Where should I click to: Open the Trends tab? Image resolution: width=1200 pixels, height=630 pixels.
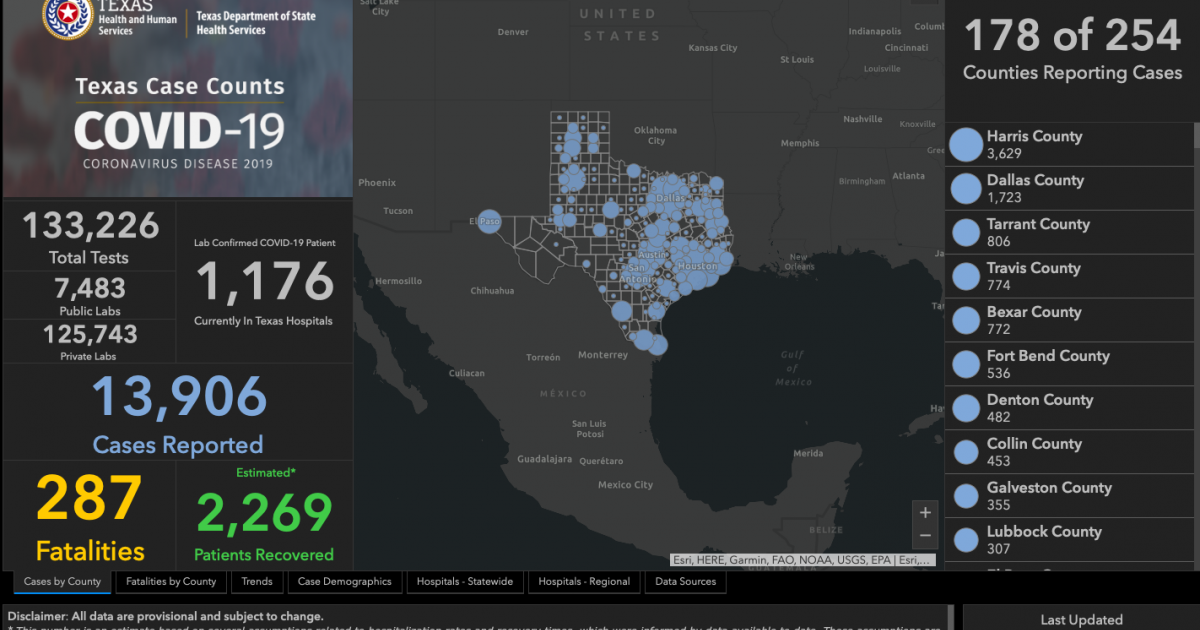click(257, 582)
